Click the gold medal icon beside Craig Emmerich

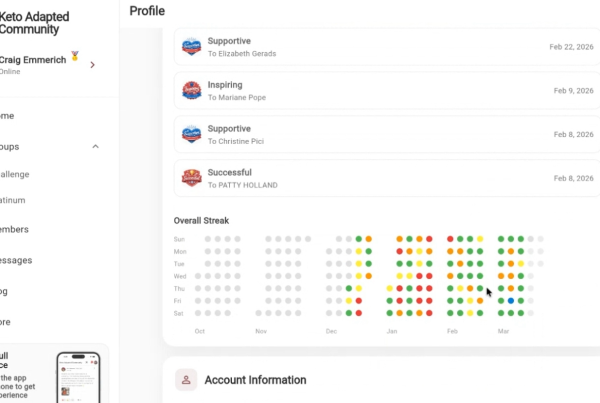[73, 57]
